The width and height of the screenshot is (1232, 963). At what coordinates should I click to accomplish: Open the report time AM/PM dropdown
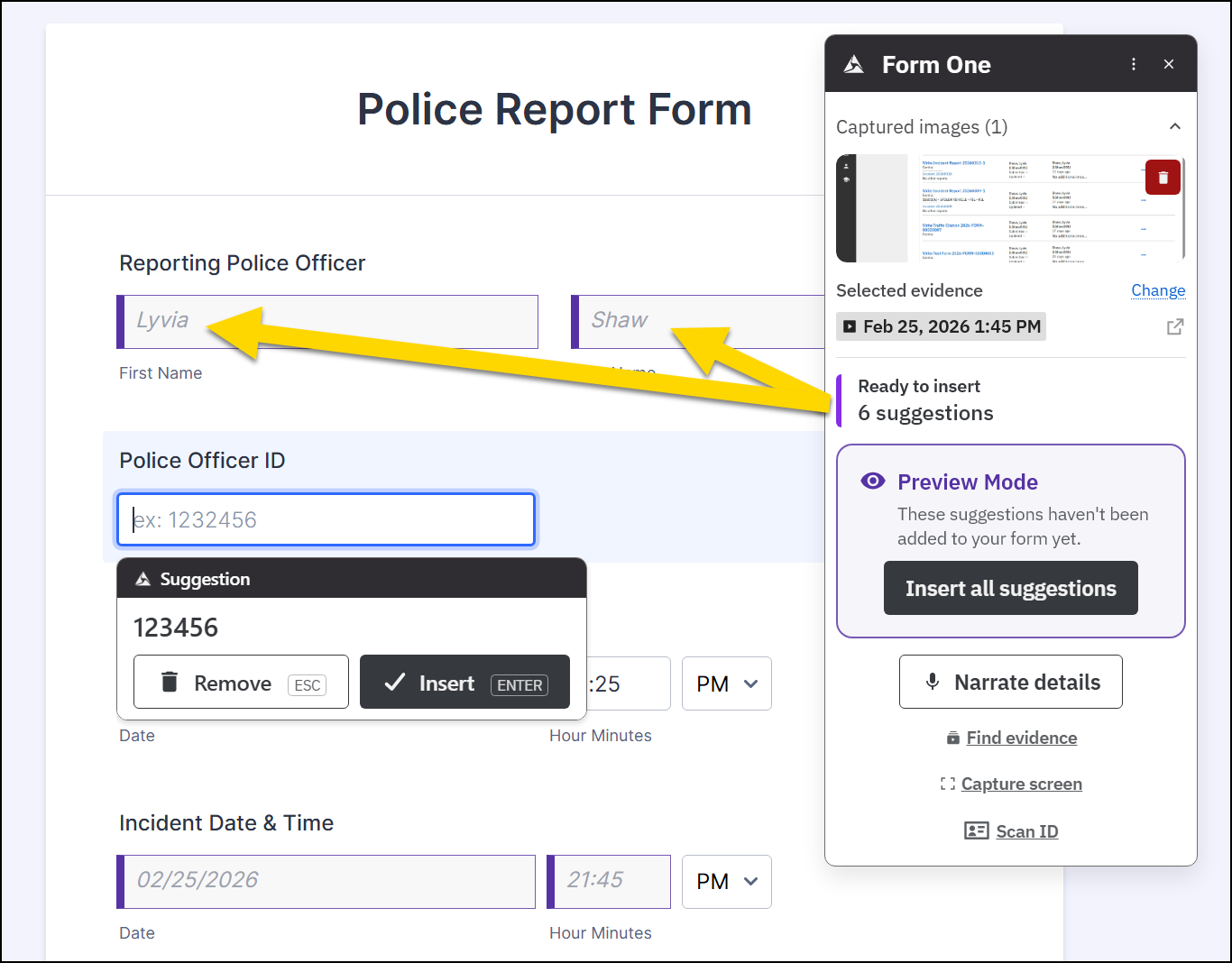coord(726,683)
